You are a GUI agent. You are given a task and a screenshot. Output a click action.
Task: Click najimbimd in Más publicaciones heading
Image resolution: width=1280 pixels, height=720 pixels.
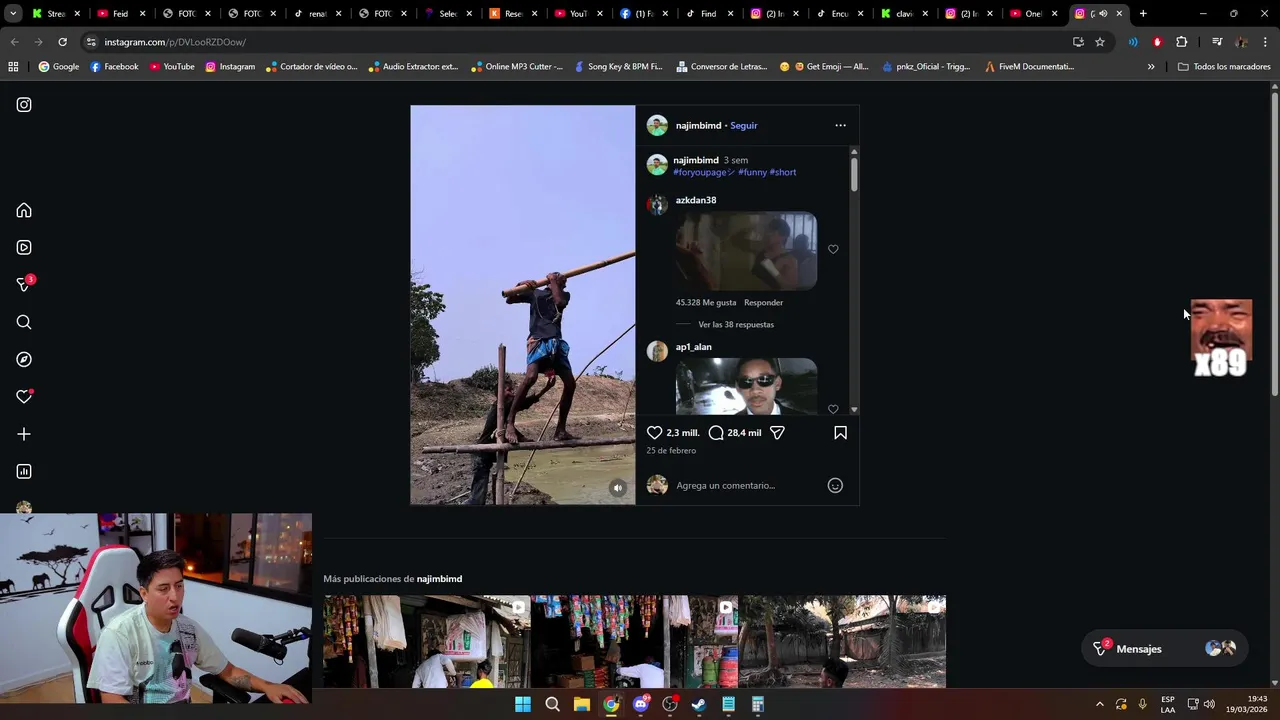(439, 579)
